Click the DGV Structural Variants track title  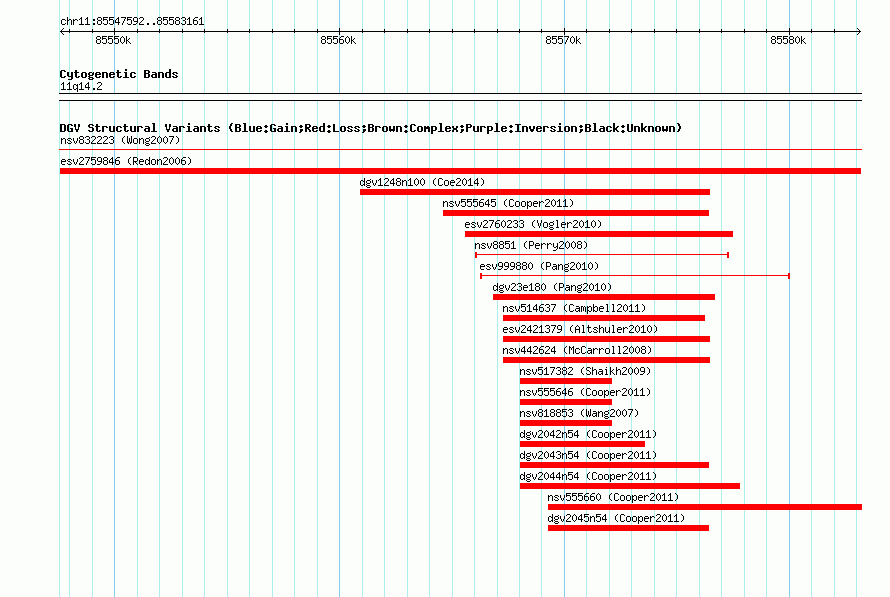(x=371, y=128)
